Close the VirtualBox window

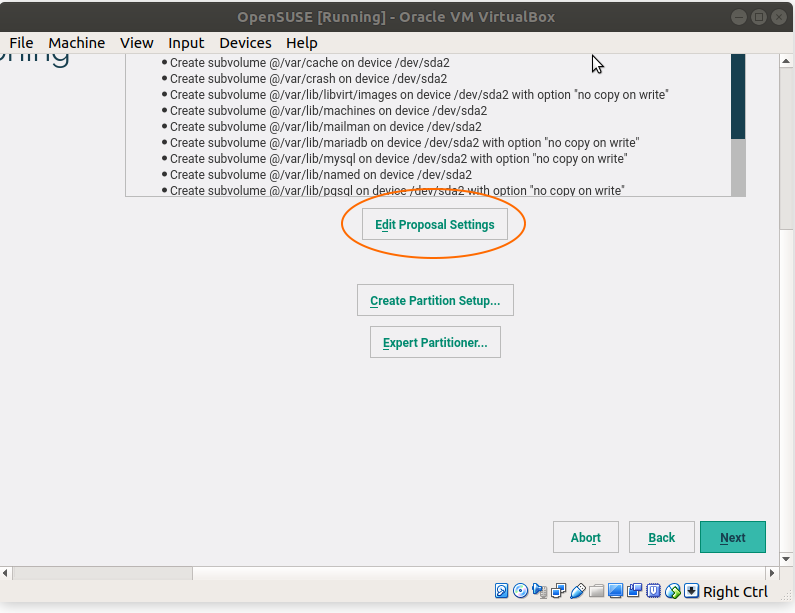pyautogui.click(x=778, y=17)
